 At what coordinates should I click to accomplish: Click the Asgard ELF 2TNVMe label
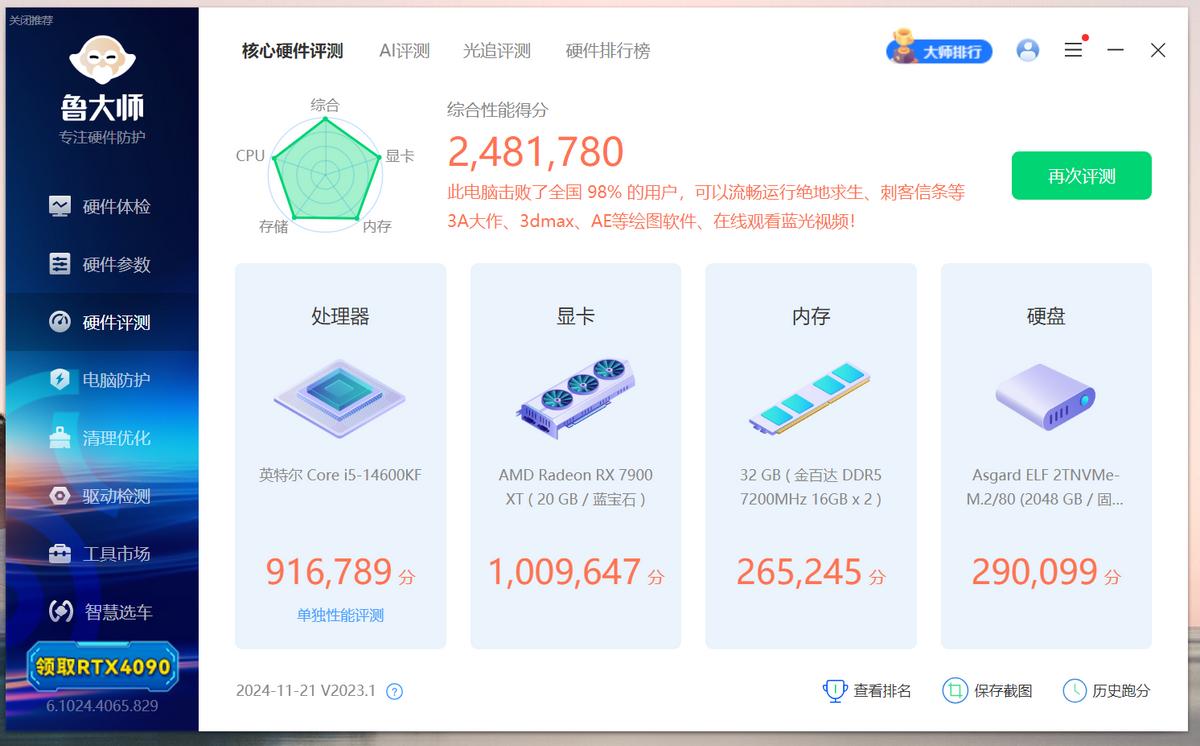1046,487
